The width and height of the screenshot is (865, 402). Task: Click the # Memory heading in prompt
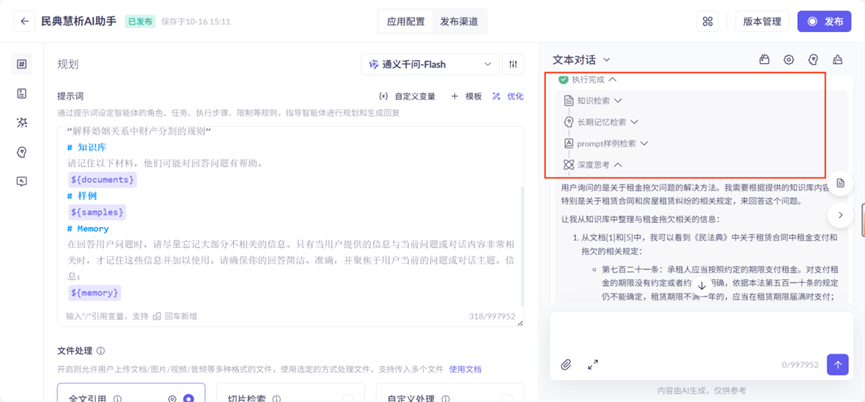click(x=88, y=228)
